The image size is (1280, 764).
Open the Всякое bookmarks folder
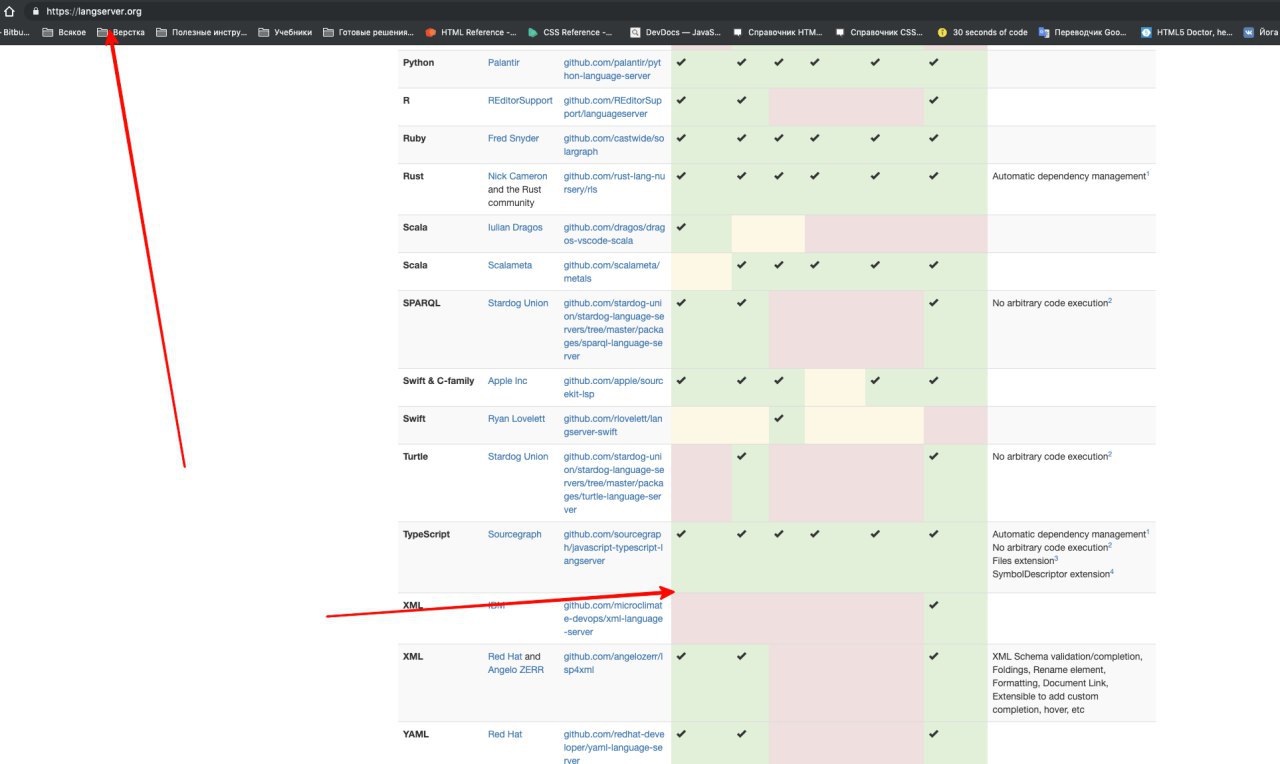pyautogui.click(x=64, y=32)
